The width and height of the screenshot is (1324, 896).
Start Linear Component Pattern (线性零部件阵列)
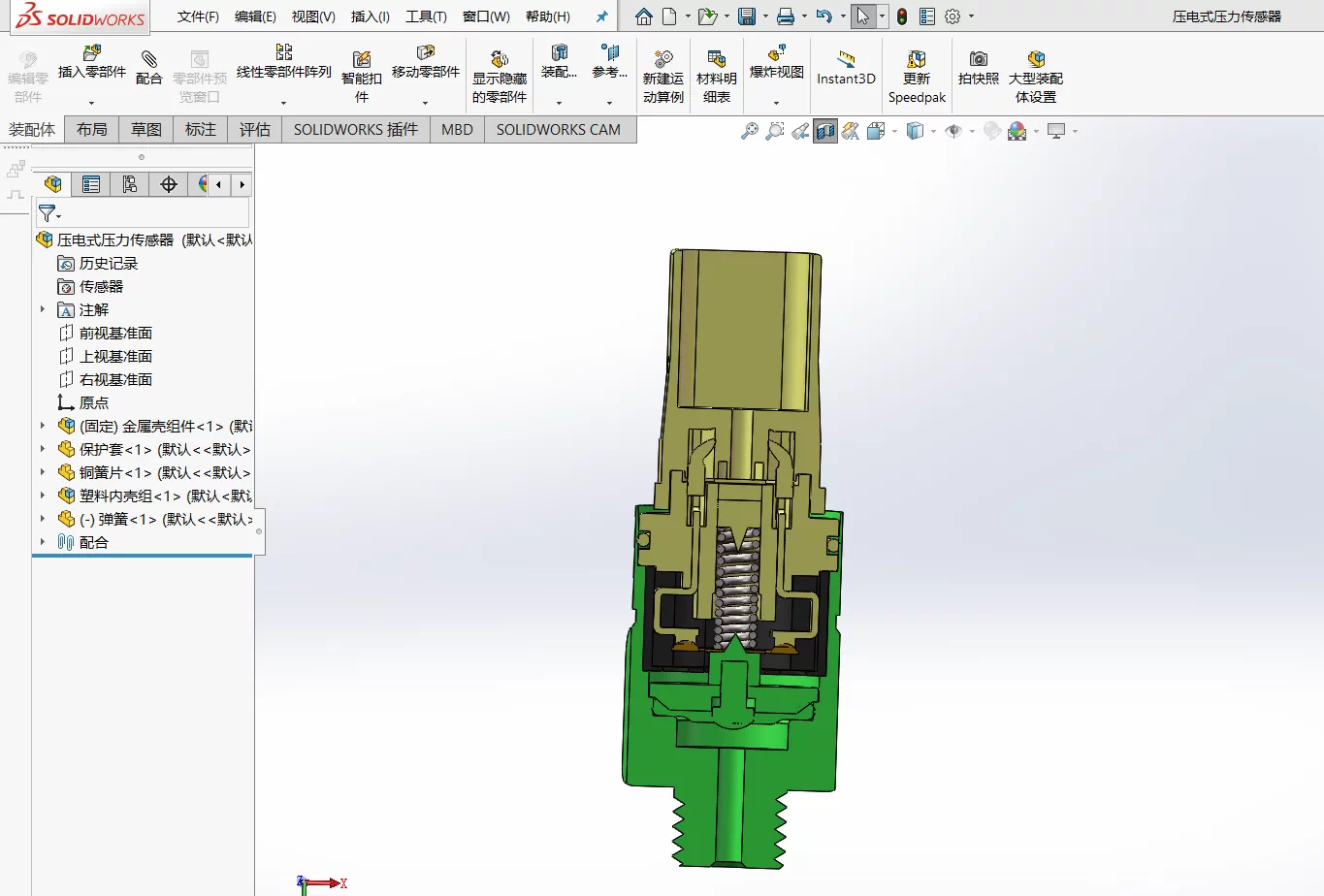point(284,62)
